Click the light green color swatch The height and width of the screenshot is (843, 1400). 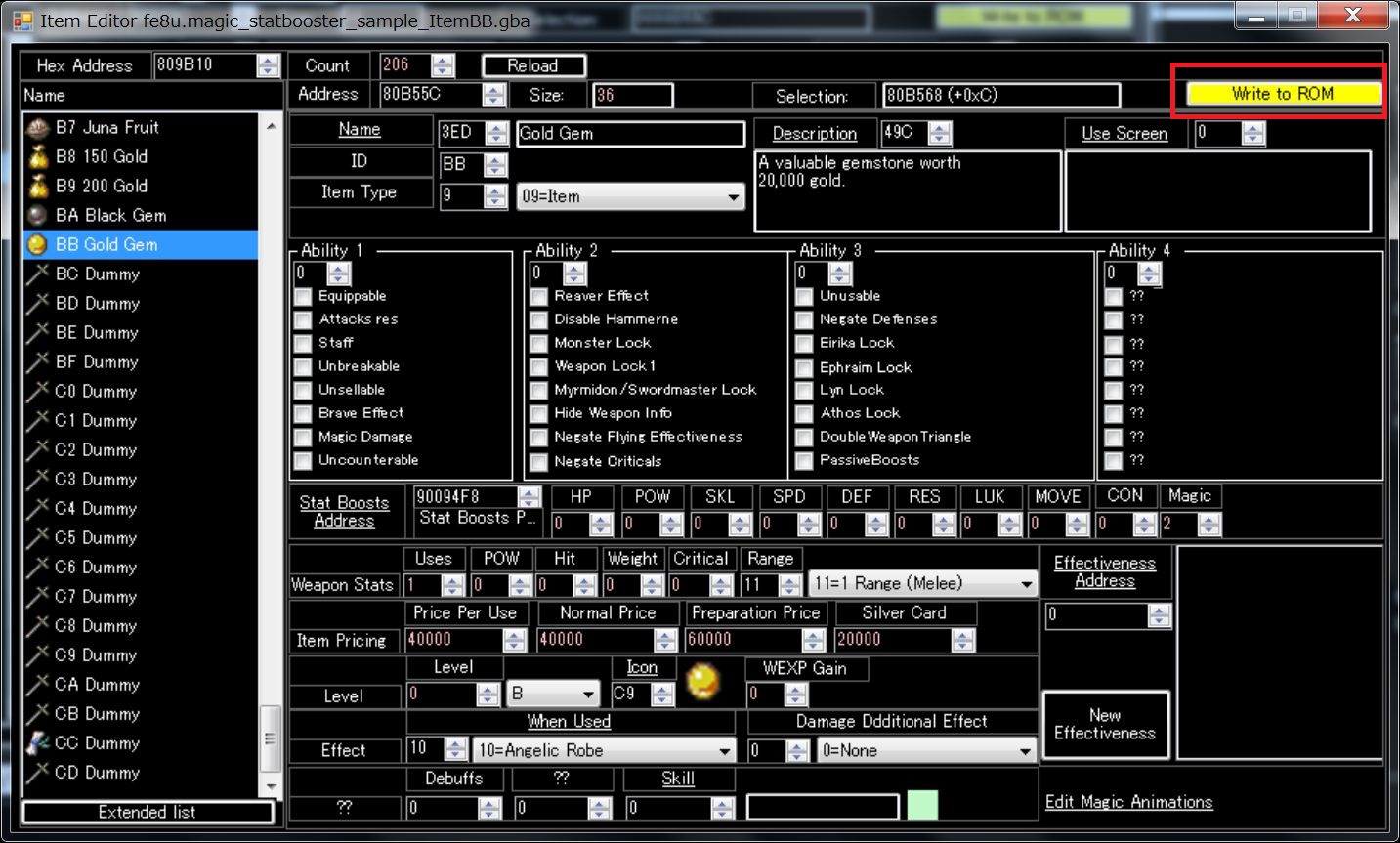pyautogui.click(x=922, y=806)
